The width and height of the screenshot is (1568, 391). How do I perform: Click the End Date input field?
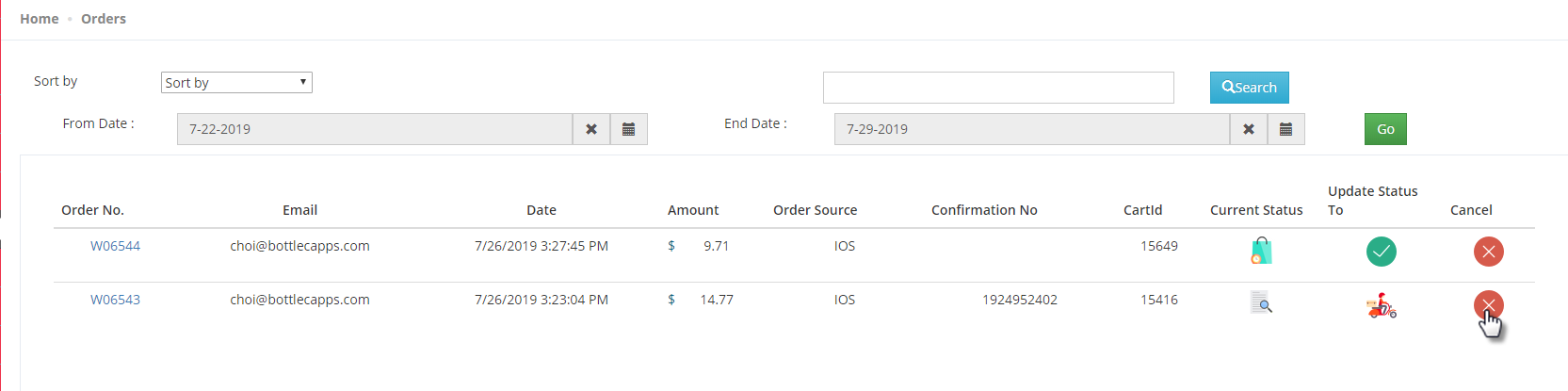(1031, 129)
